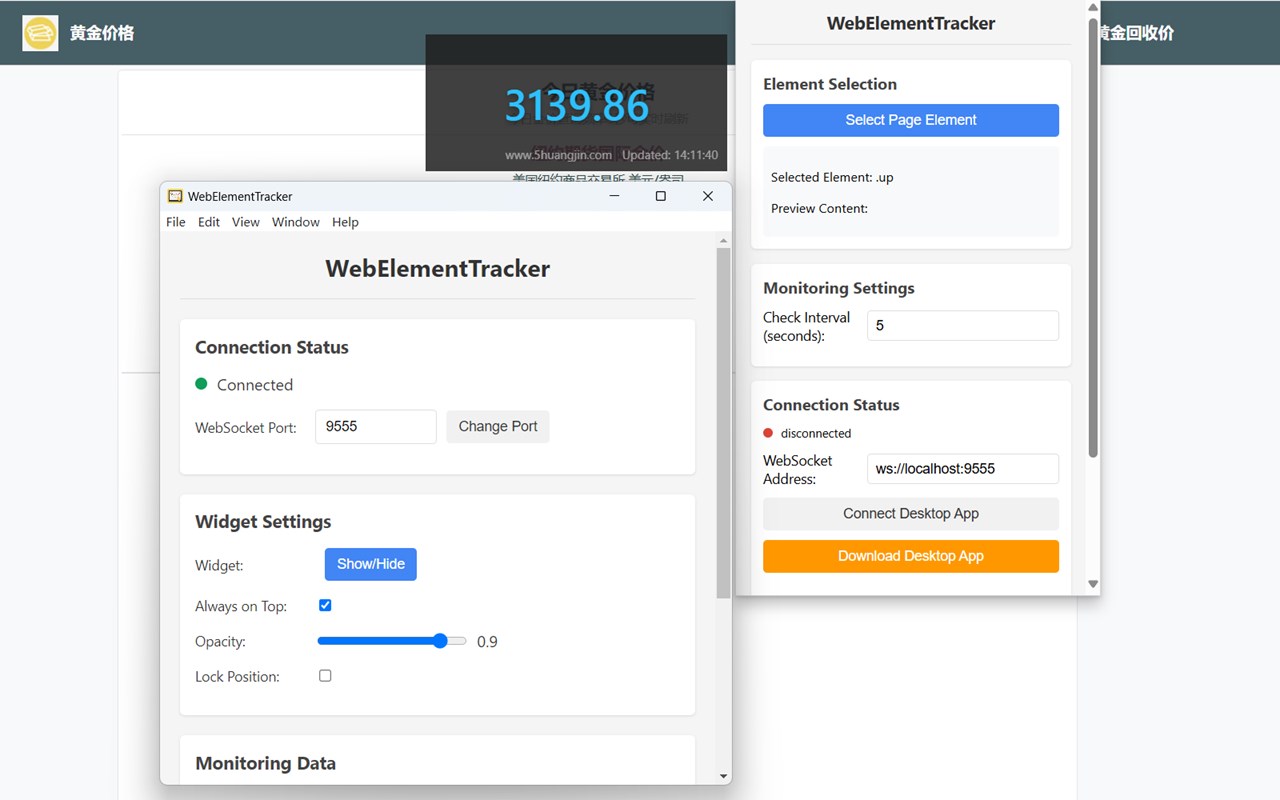Click the Element Selection heading
Viewport: 1280px width, 800px height.
[x=830, y=84]
